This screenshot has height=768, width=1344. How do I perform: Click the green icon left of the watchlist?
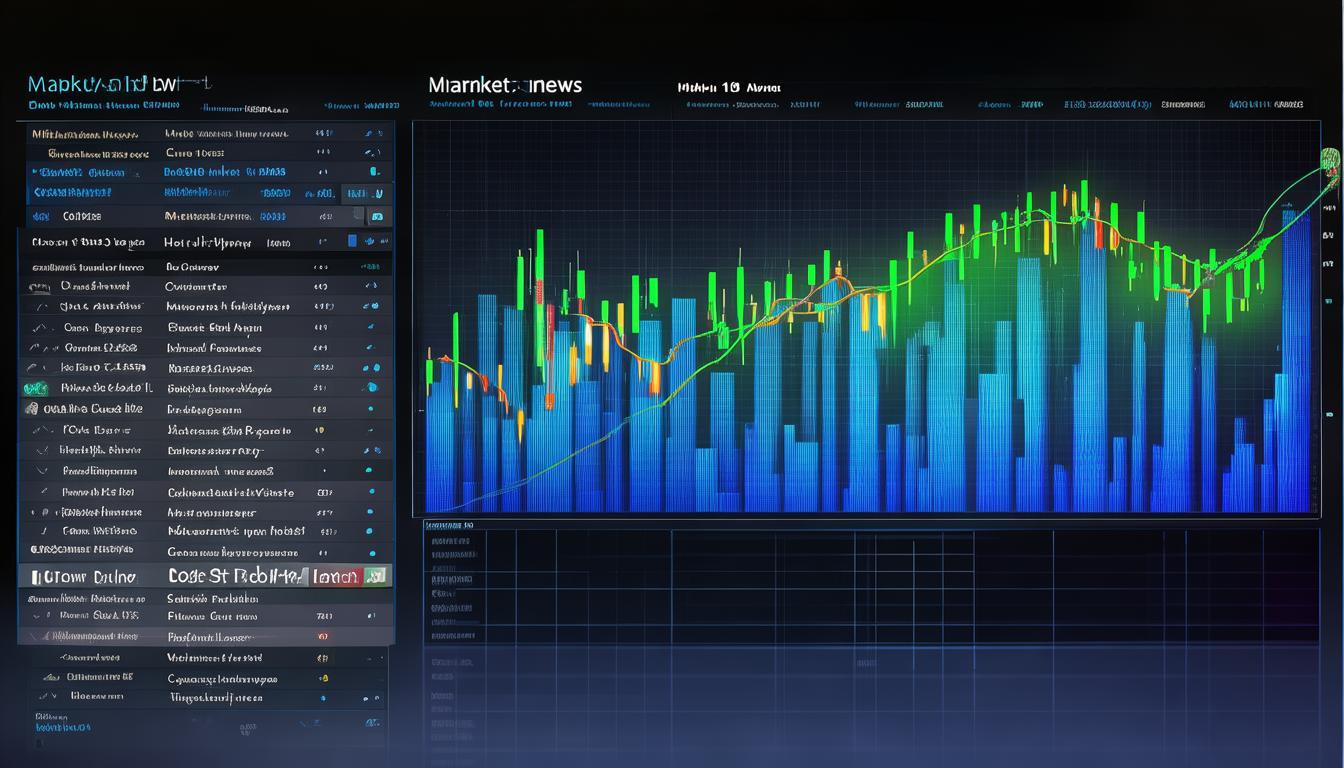[x=34, y=388]
